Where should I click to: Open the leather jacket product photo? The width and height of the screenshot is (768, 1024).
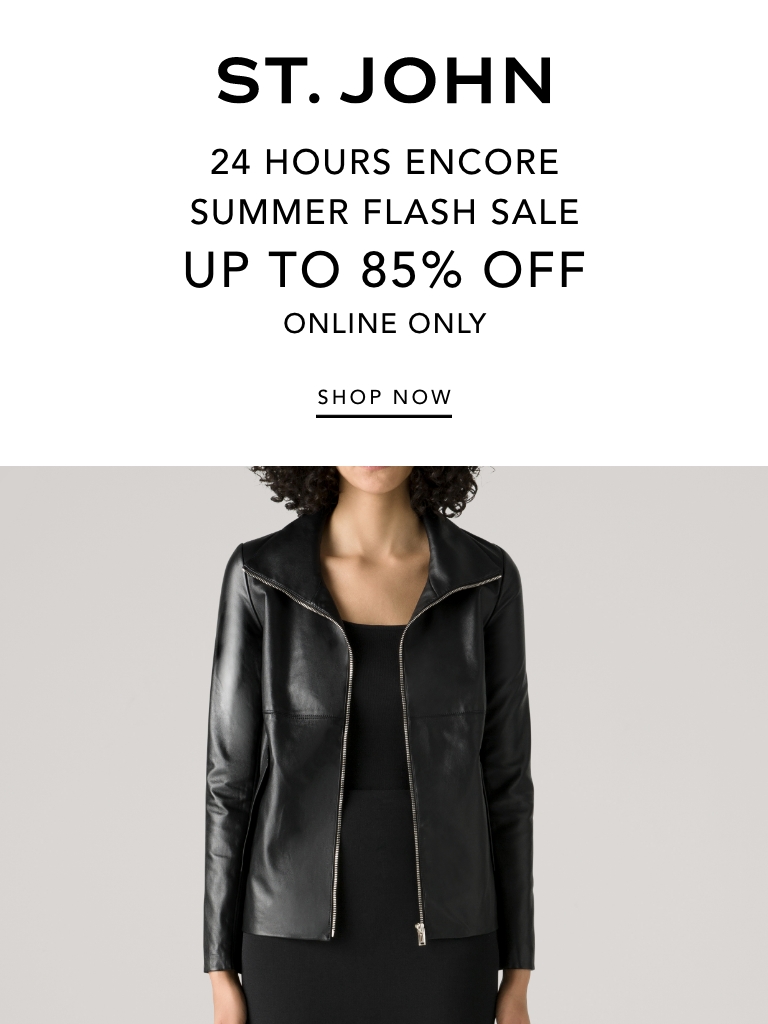[384, 744]
